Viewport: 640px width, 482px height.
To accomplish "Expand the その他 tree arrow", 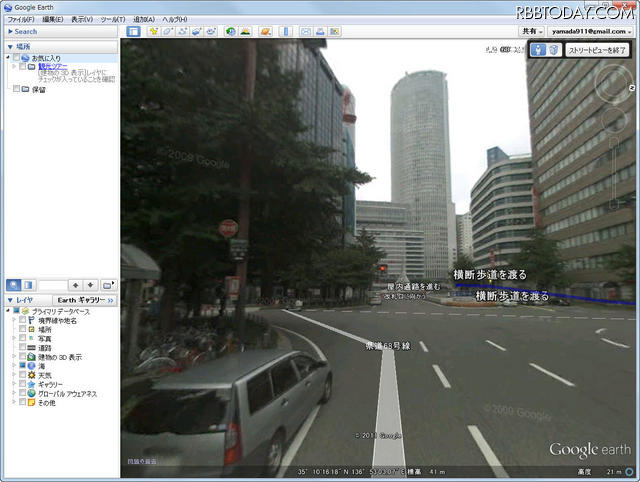I will pos(13,402).
